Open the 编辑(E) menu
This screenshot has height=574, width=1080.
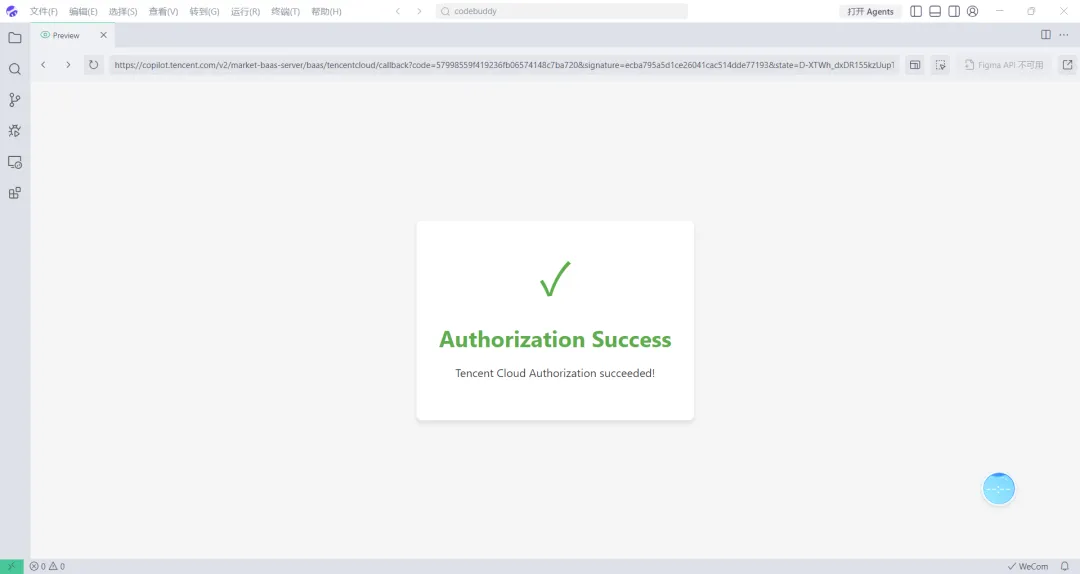83,11
